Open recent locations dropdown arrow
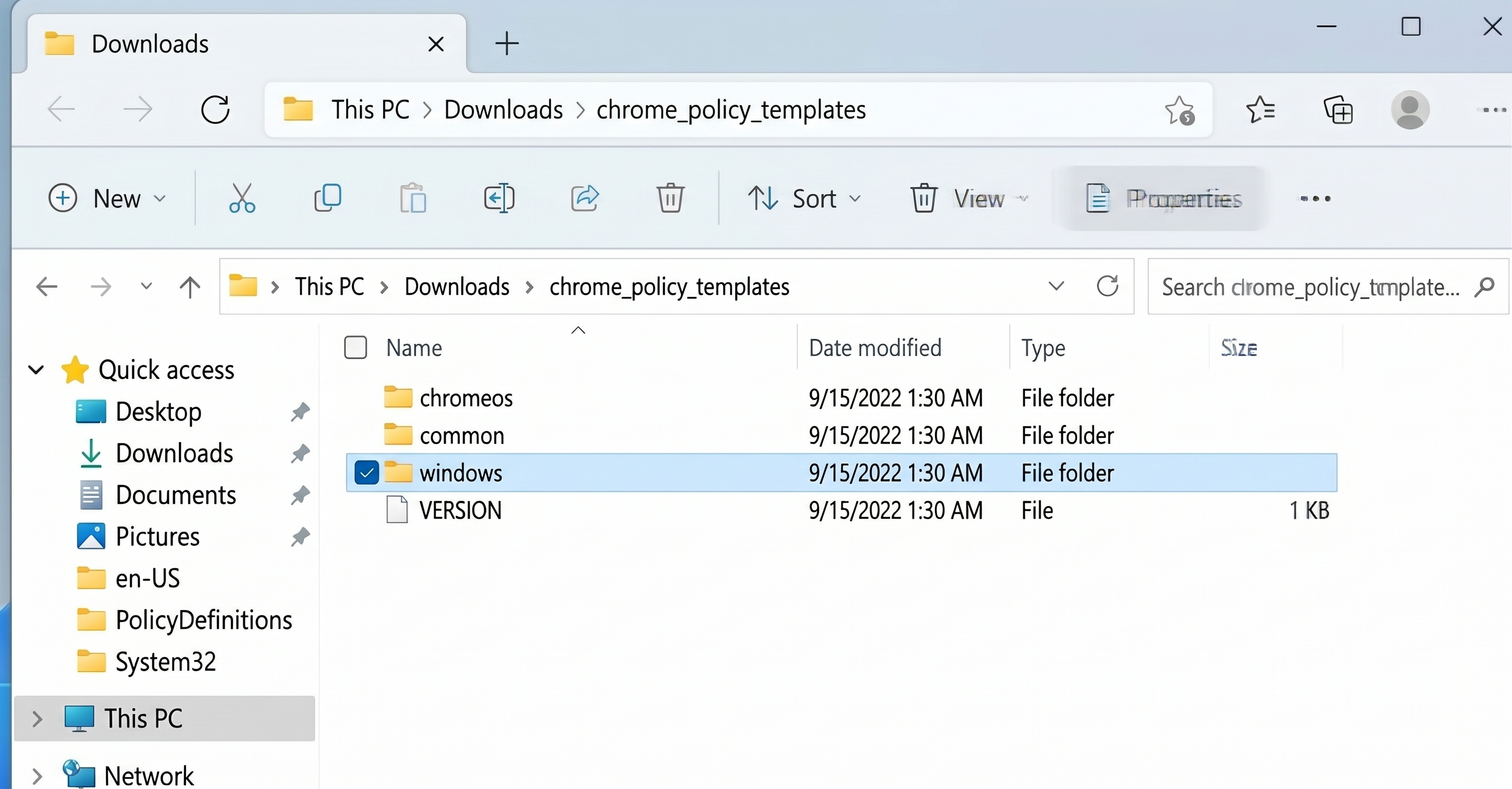 pos(146,286)
